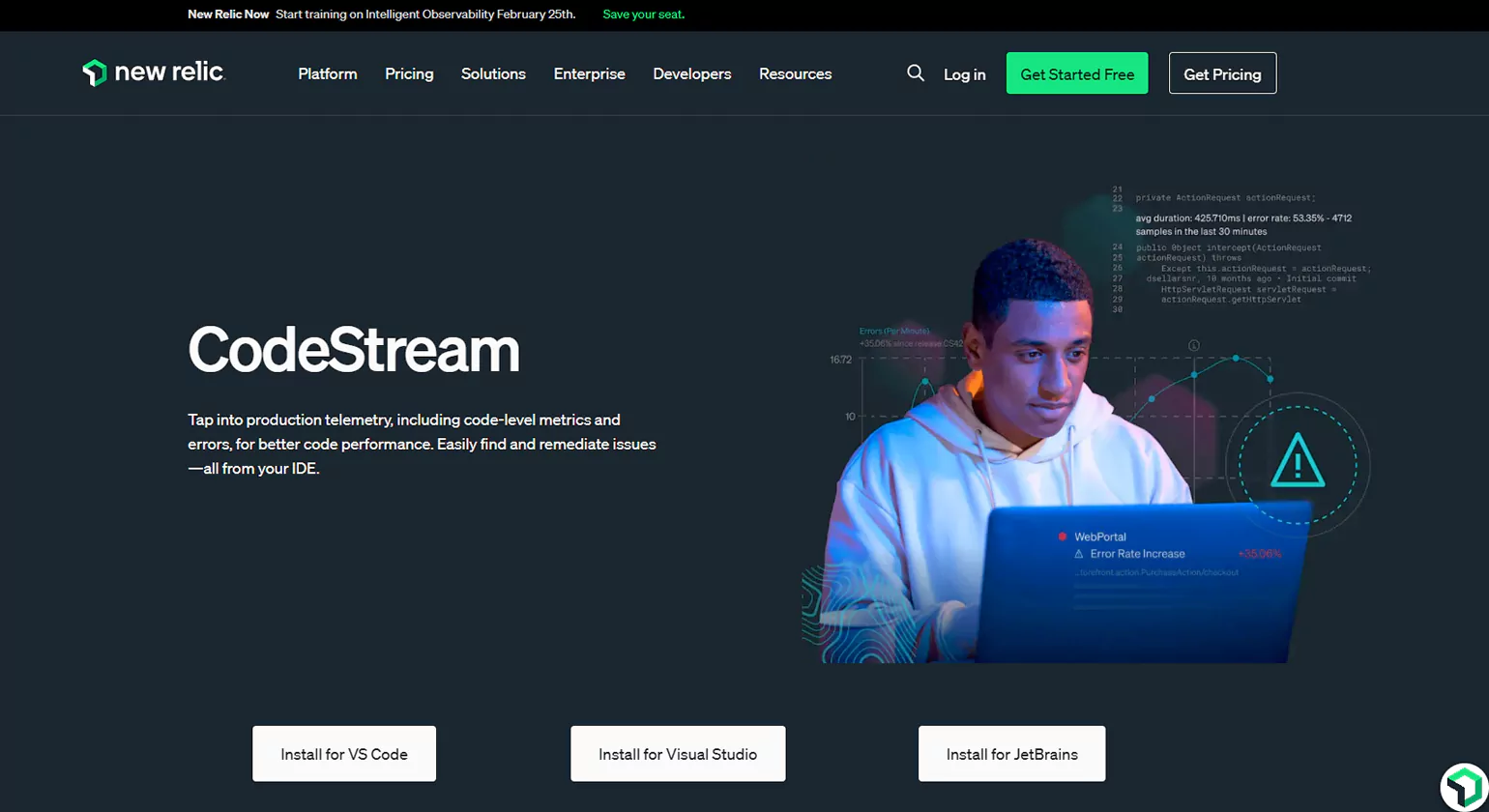Click the Log in link
This screenshot has width=1489, height=812.
[964, 73]
